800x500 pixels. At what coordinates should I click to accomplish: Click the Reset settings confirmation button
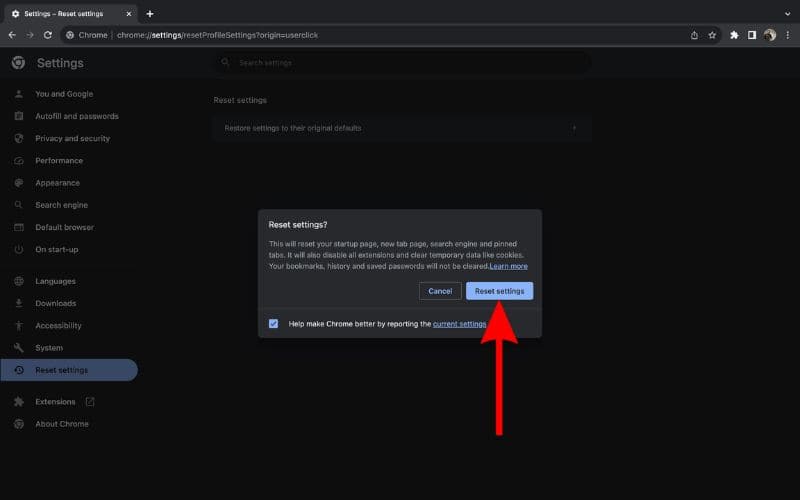point(499,291)
